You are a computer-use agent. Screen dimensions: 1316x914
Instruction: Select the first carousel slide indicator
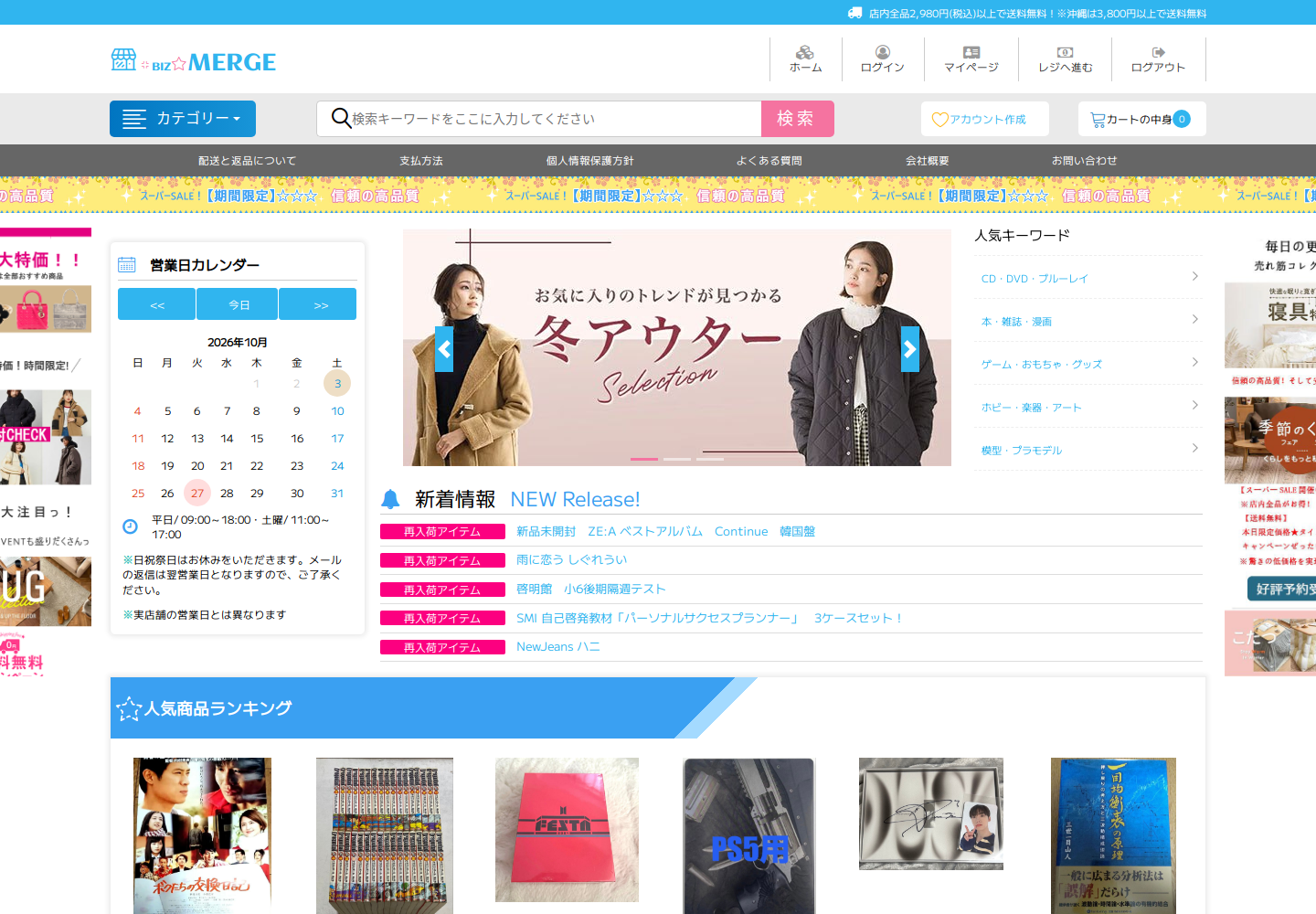coord(644,459)
